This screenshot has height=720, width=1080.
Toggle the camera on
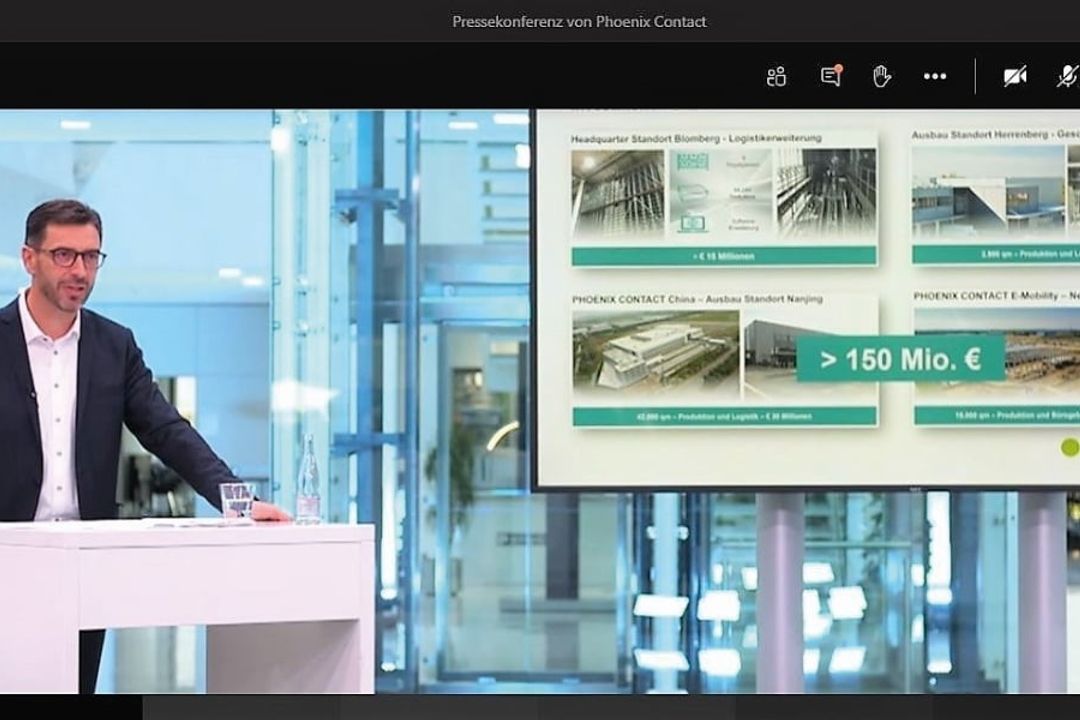pos(1015,76)
